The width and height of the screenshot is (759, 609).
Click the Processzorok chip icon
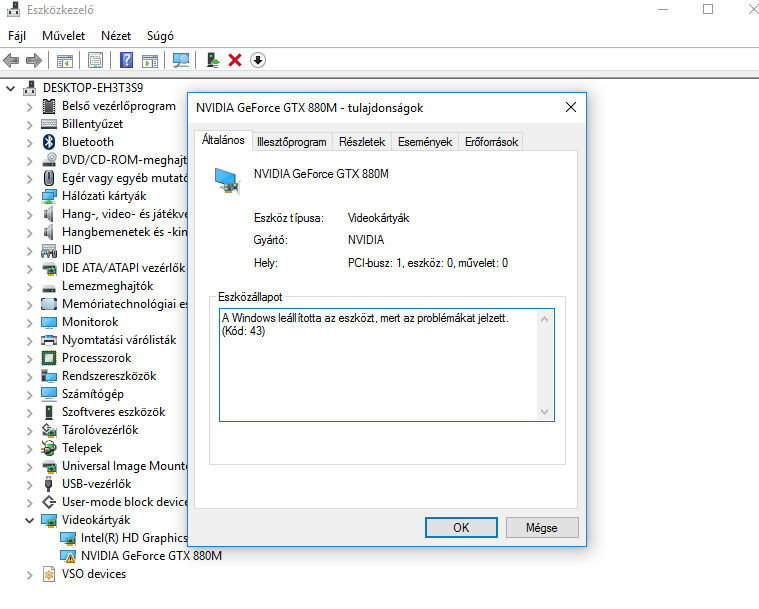pos(49,358)
